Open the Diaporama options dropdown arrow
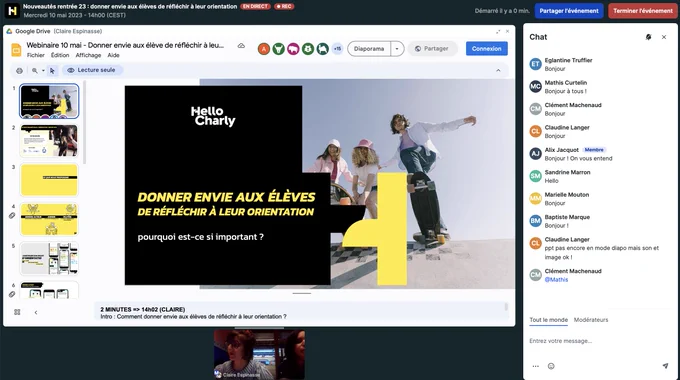 [397, 49]
